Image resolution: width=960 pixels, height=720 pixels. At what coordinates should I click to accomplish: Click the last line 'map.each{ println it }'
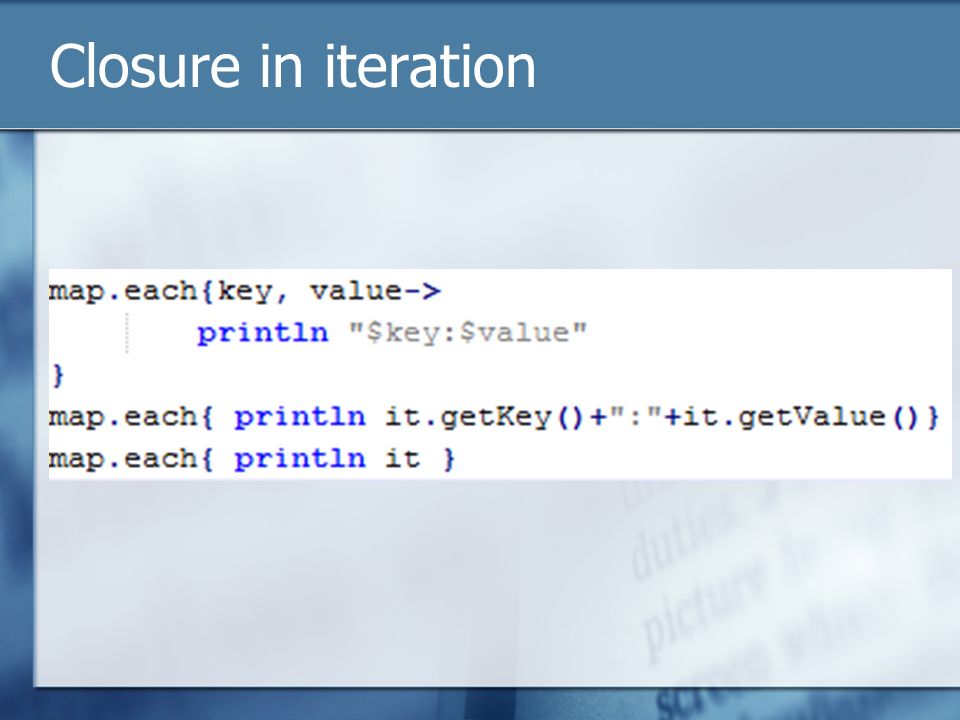tap(252, 459)
